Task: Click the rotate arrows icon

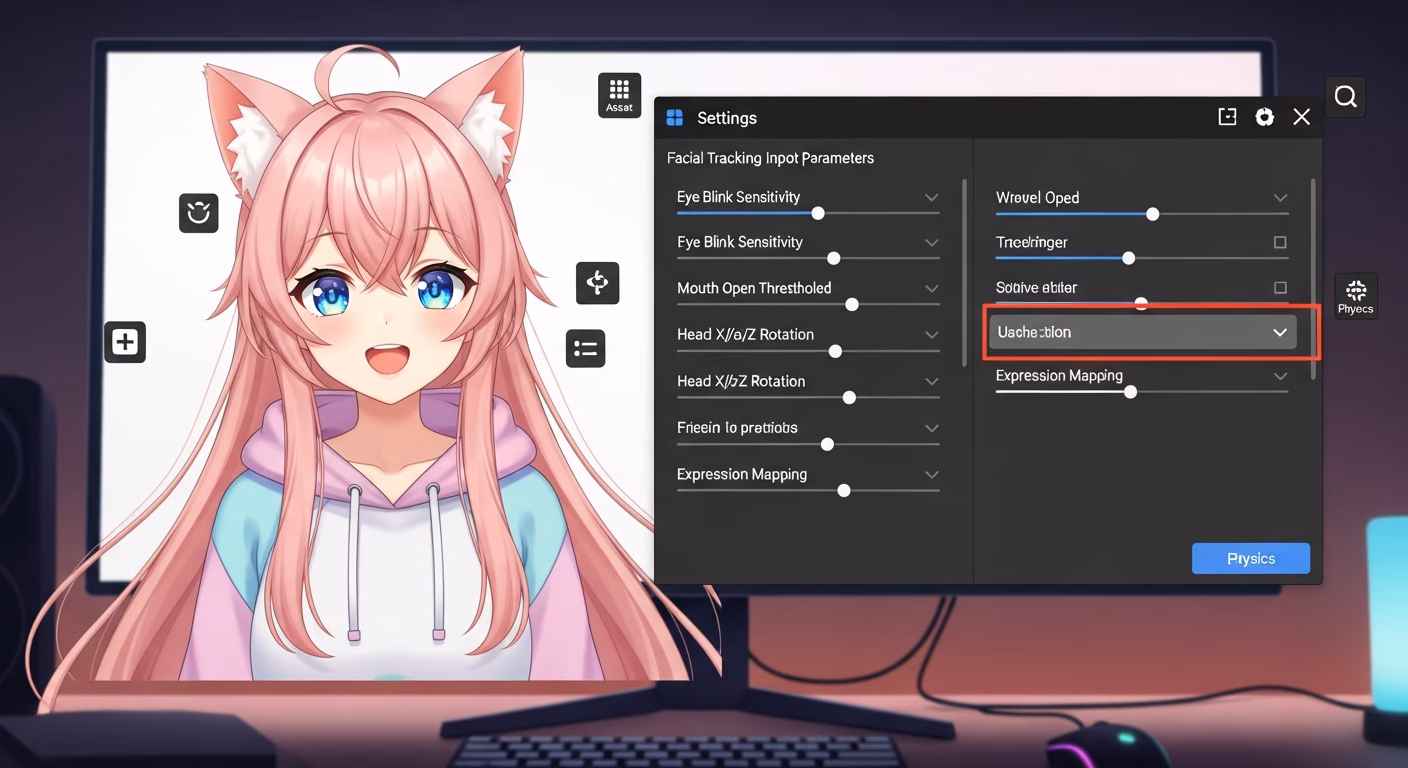Action: [597, 283]
